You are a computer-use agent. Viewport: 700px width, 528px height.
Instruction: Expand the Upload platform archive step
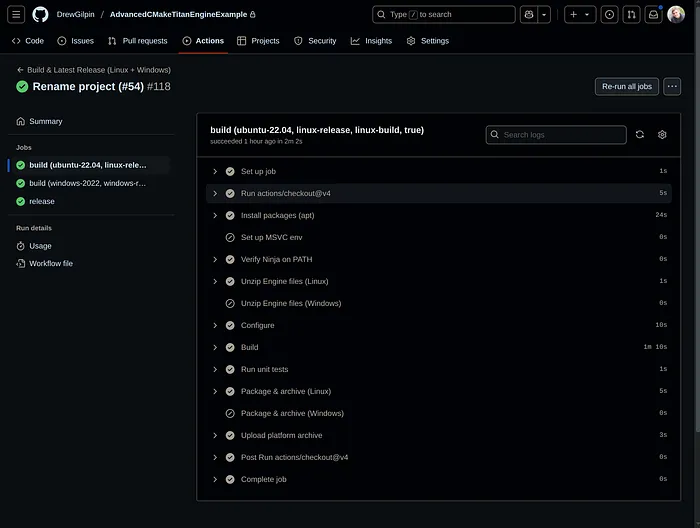click(x=439, y=435)
